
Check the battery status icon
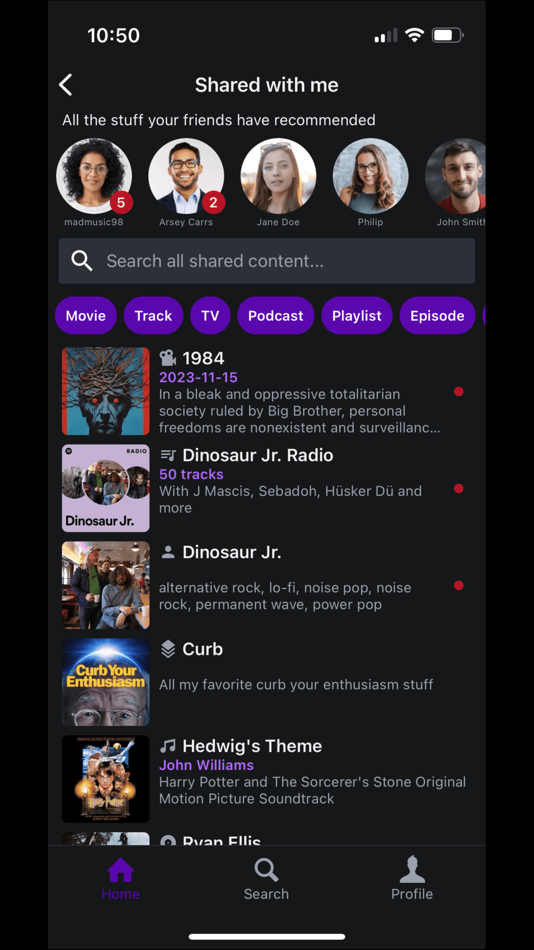447,35
